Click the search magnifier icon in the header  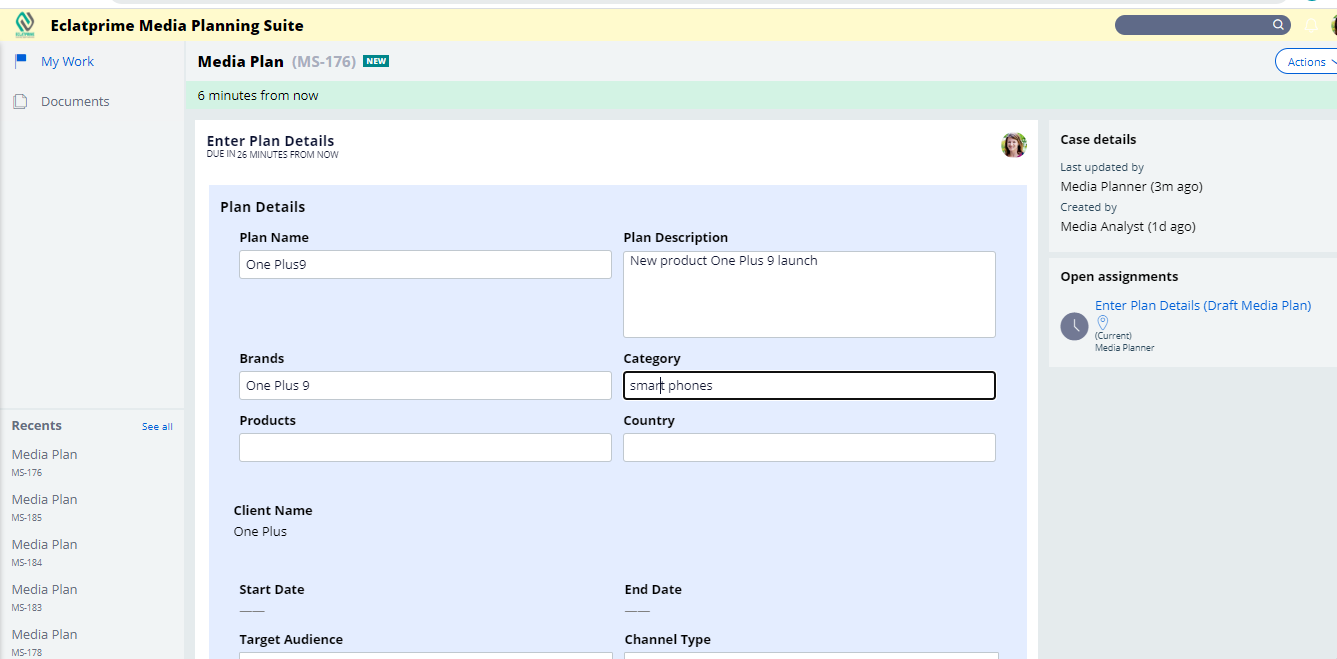pos(1277,25)
